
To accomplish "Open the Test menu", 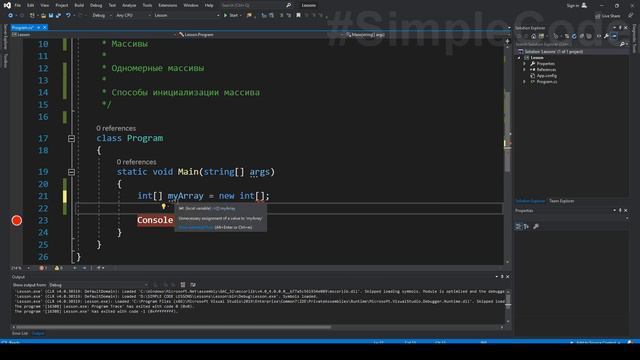I will tap(112, 5).
